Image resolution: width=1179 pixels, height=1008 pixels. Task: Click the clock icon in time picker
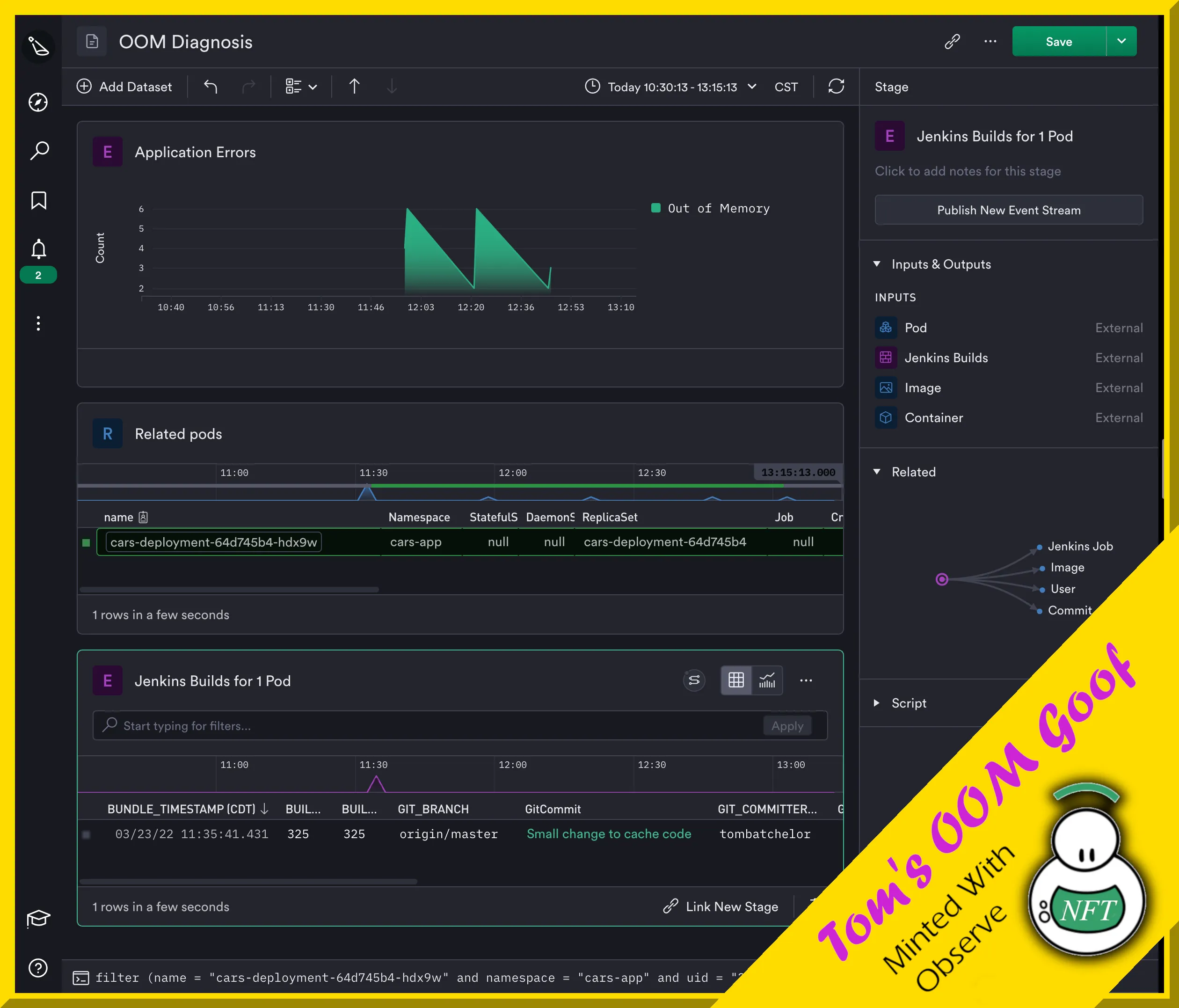[x=592, y=87]
